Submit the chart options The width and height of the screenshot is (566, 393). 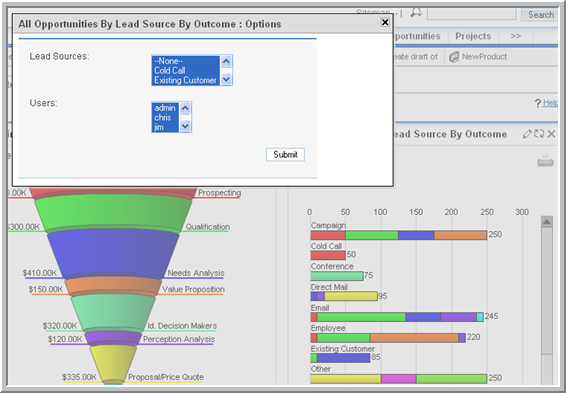coord(285,154)
